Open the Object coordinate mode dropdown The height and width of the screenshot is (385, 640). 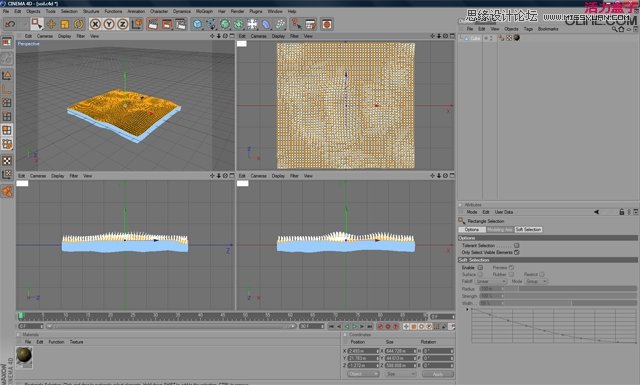click(x=364, y=374)
